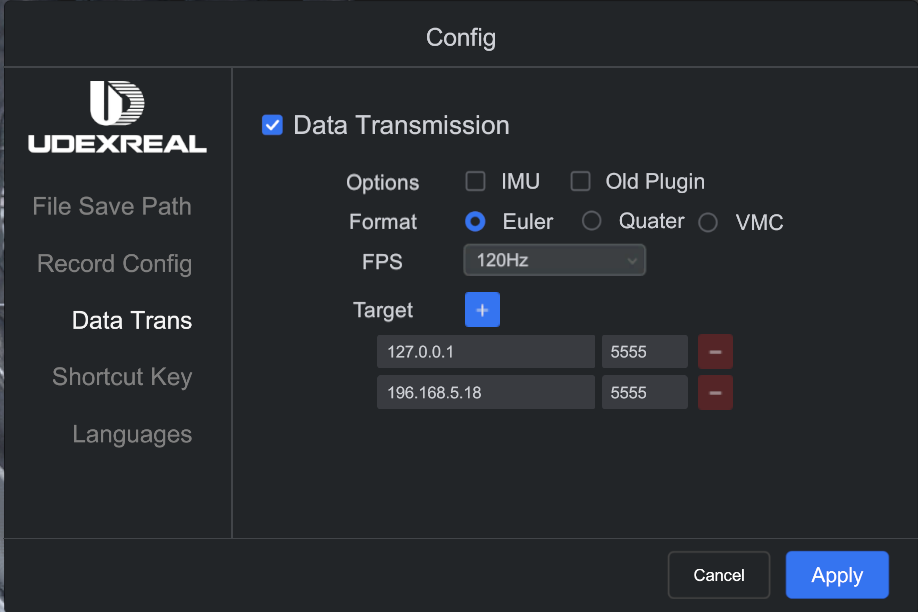
Task: Remove the 127.0.0.1 target entry
Action: pos(715,352)
